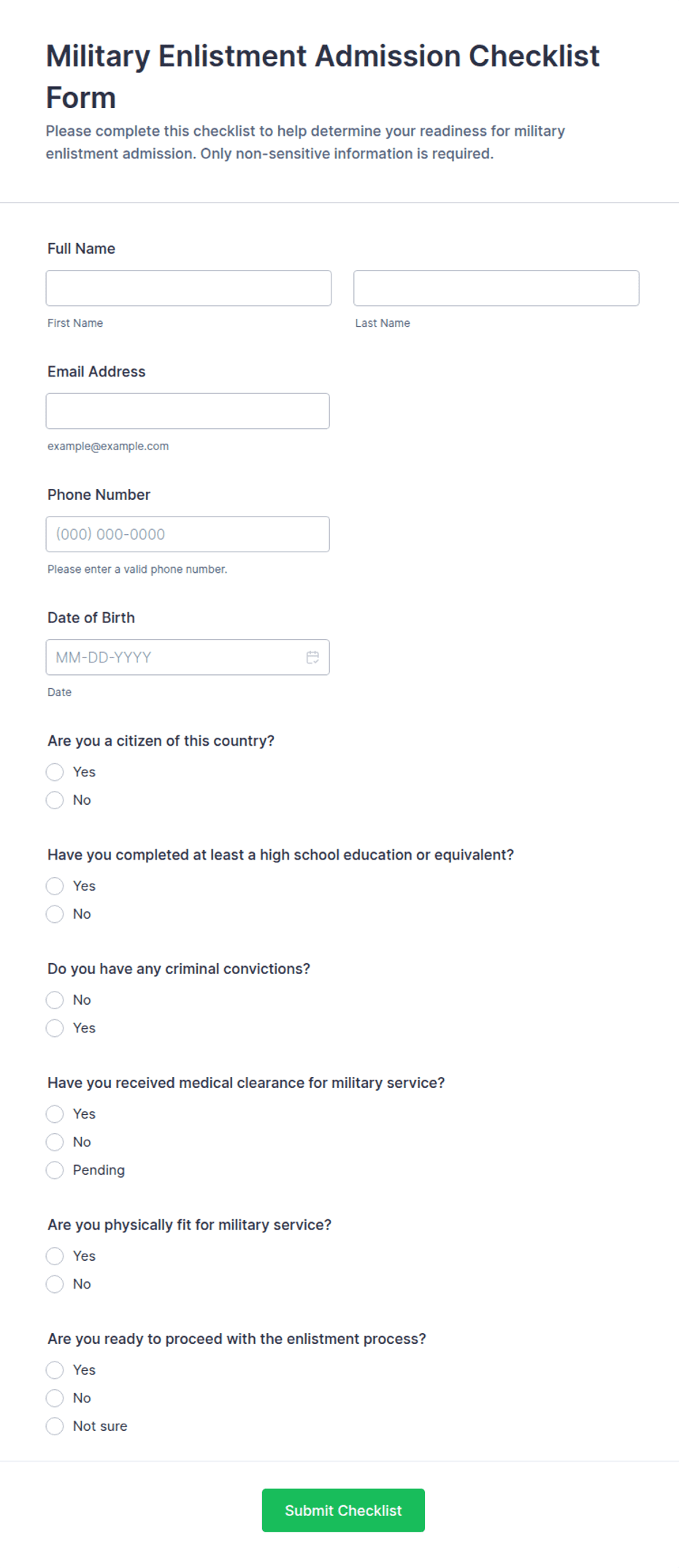Click the Last Name input field
Screen dimensions: 679x1568
point(496,288)
